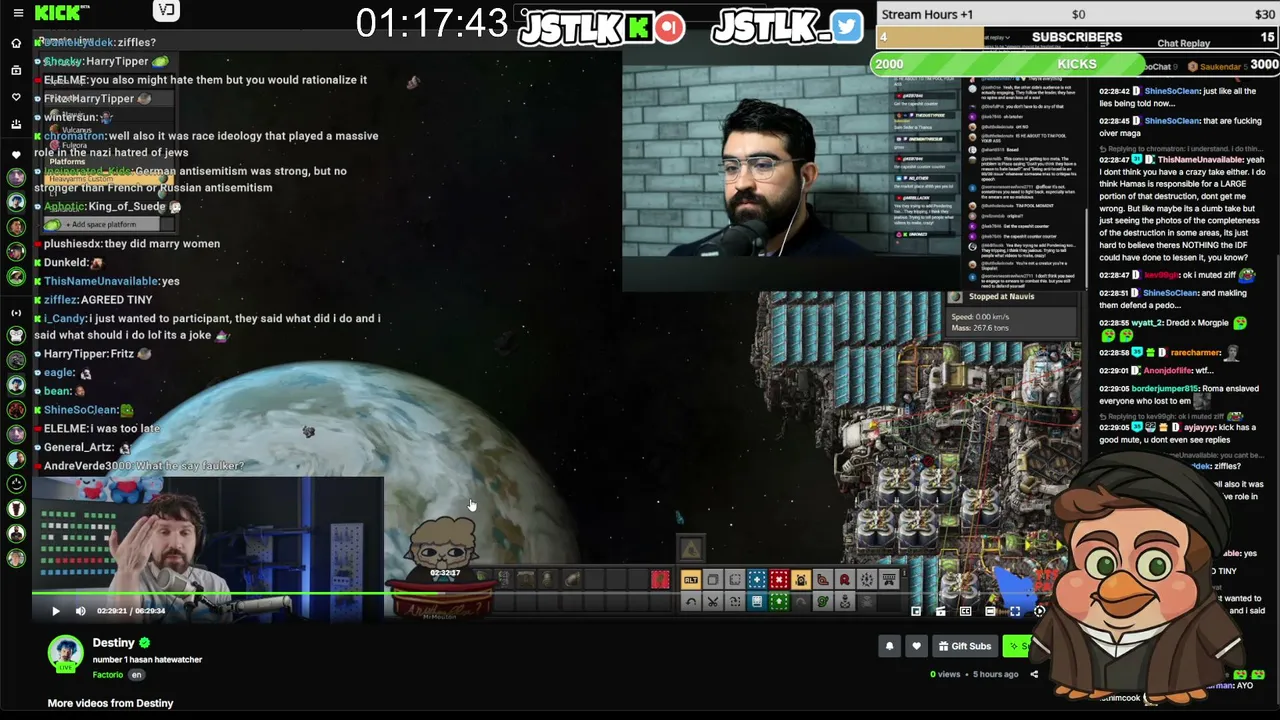Image resolution: width=1280 pixels, height=720 pixels.
Task: Select the red deconstruction planner tool
Action: pos(779,580)
